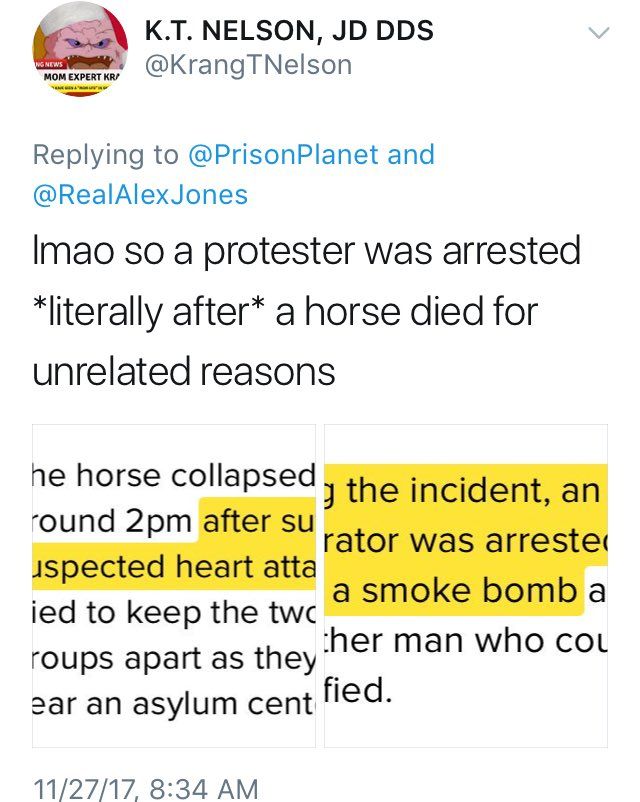Click 'lmao so a protester was arrested' line

[306, 250]
